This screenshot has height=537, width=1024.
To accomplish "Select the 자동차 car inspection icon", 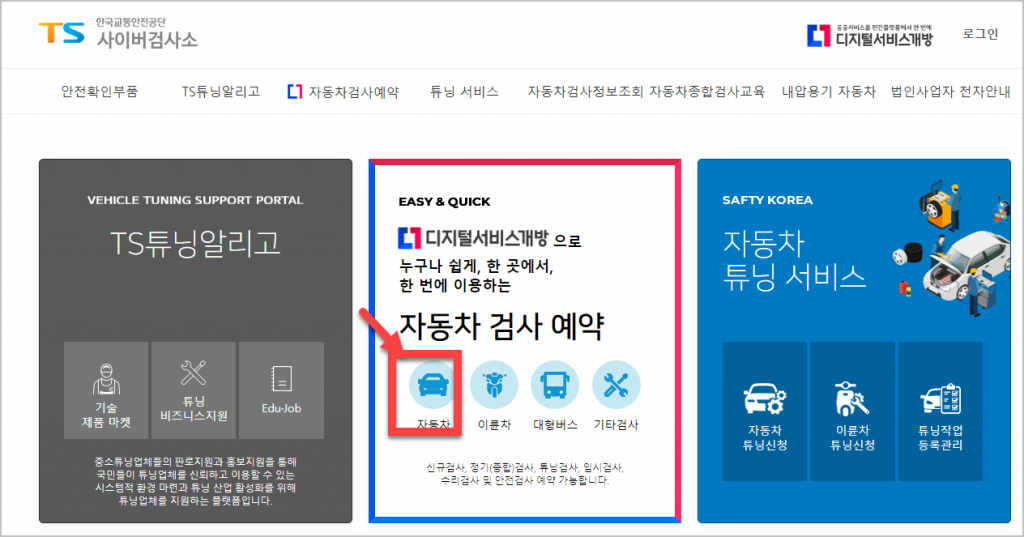I will pyautogui.click(x=433, y=385).
